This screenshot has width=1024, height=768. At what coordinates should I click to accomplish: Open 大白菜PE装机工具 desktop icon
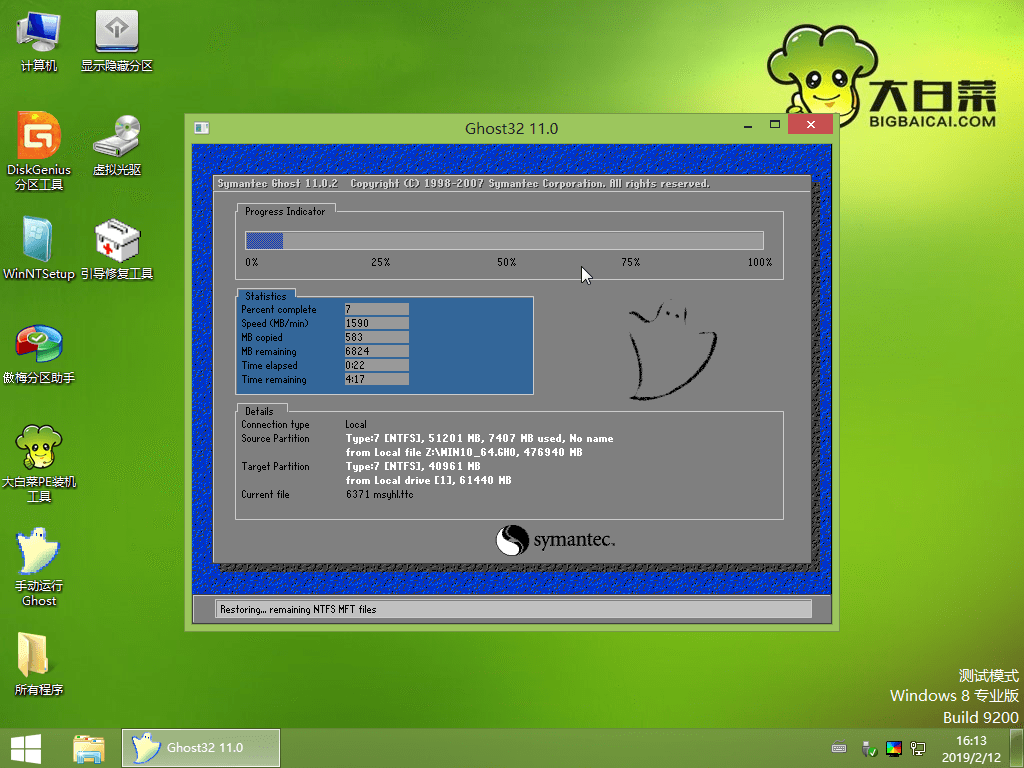tap(39, 464)
